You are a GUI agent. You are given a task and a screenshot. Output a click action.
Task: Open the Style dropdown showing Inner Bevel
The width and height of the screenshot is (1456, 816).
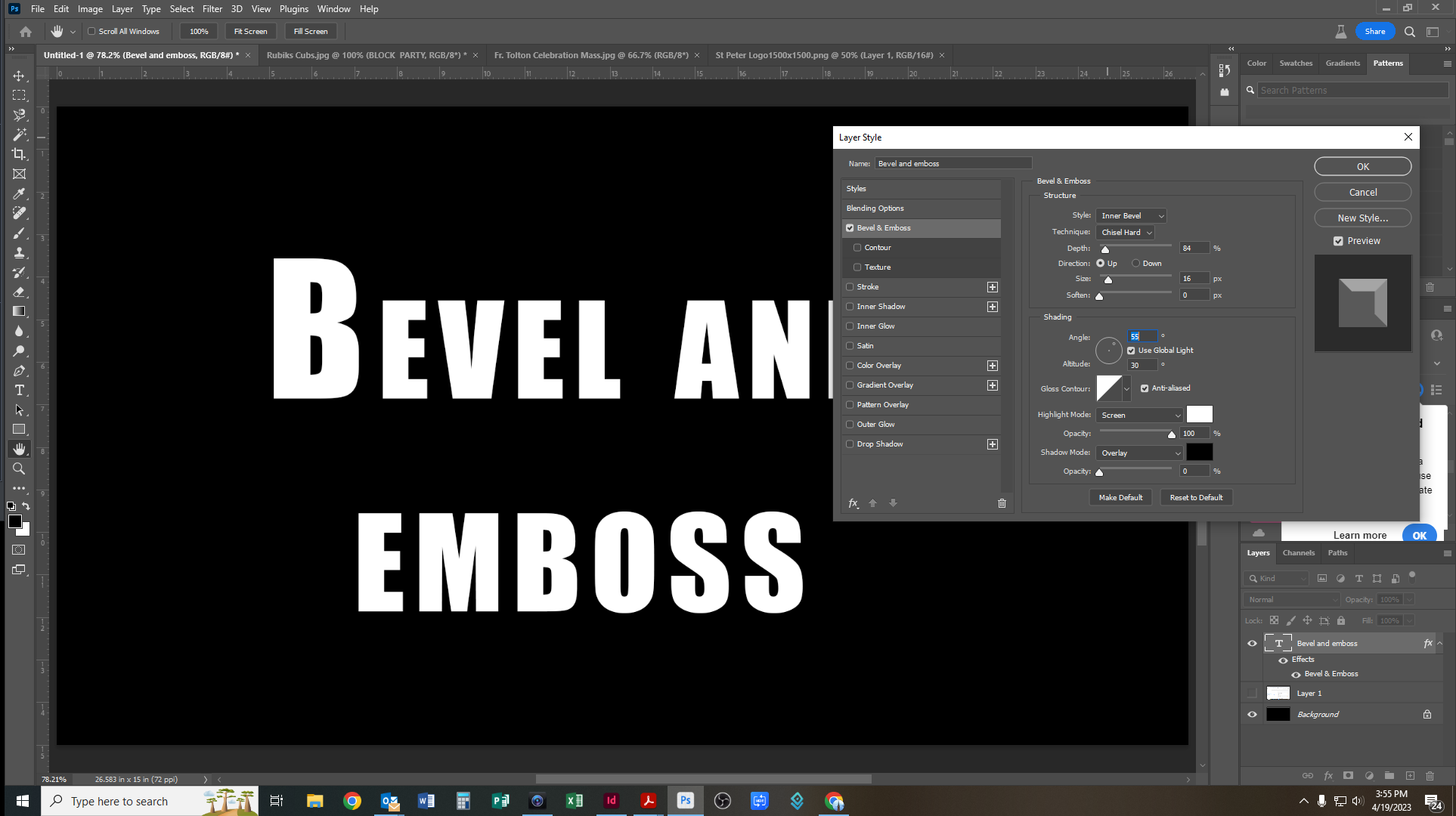[x=1131, y=215]
